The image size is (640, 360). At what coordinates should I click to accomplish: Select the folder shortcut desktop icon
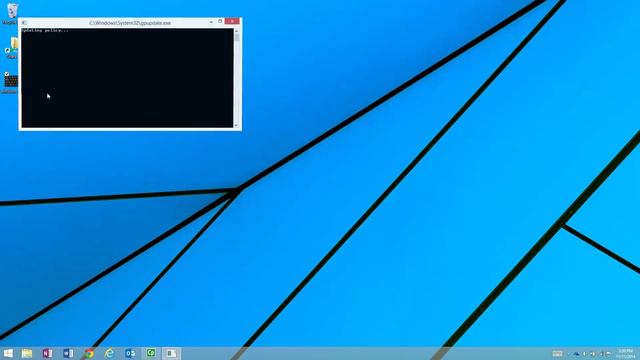tap(12, 48)
